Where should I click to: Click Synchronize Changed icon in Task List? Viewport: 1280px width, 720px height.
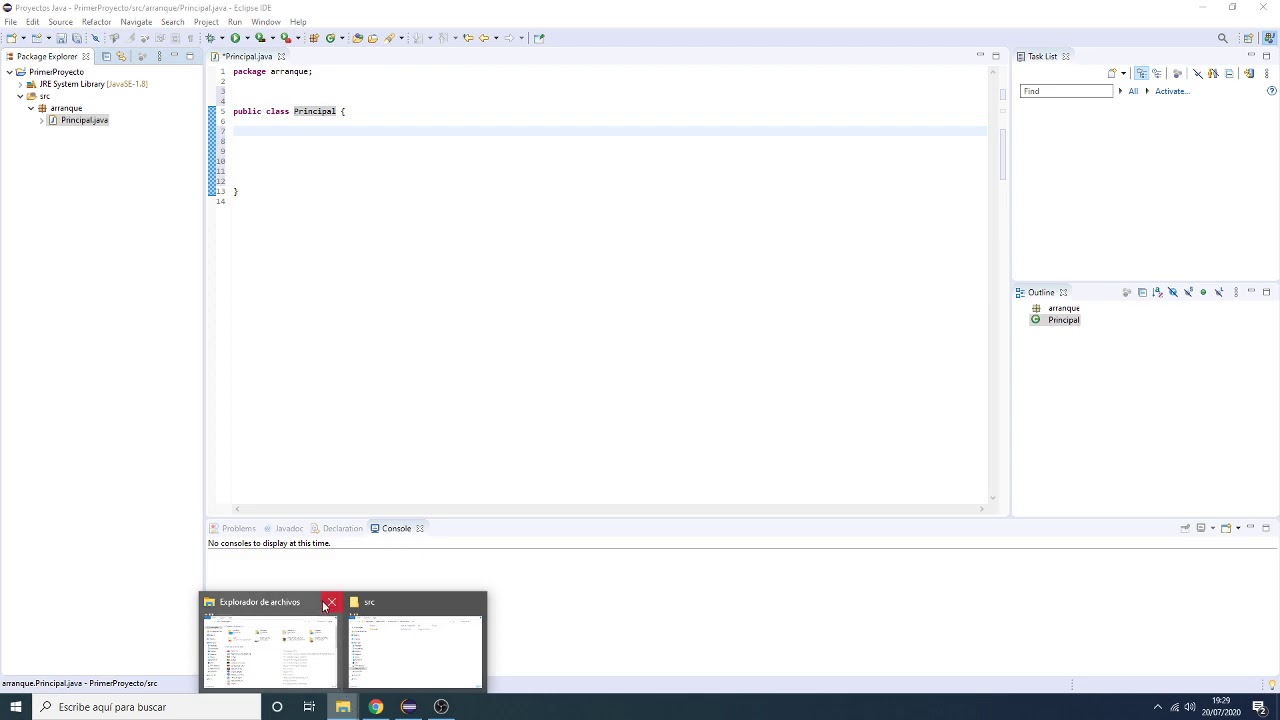pyautogui.click(x=1249, y=73)
